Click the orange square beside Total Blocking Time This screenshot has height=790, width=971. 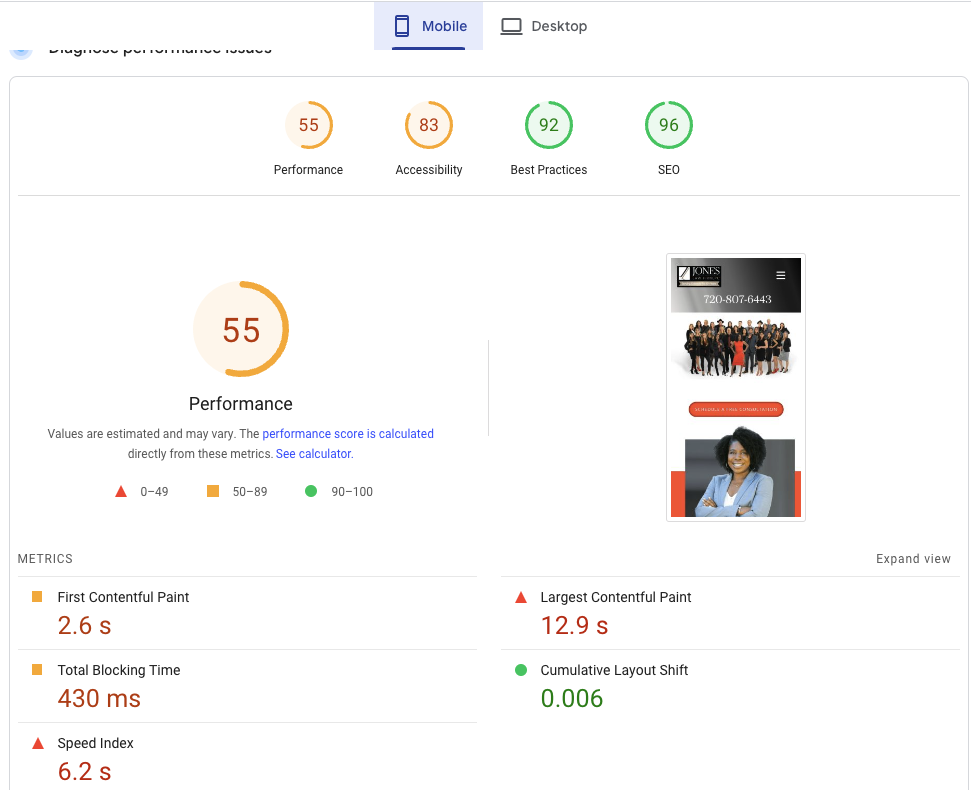[x=37, y=670]
